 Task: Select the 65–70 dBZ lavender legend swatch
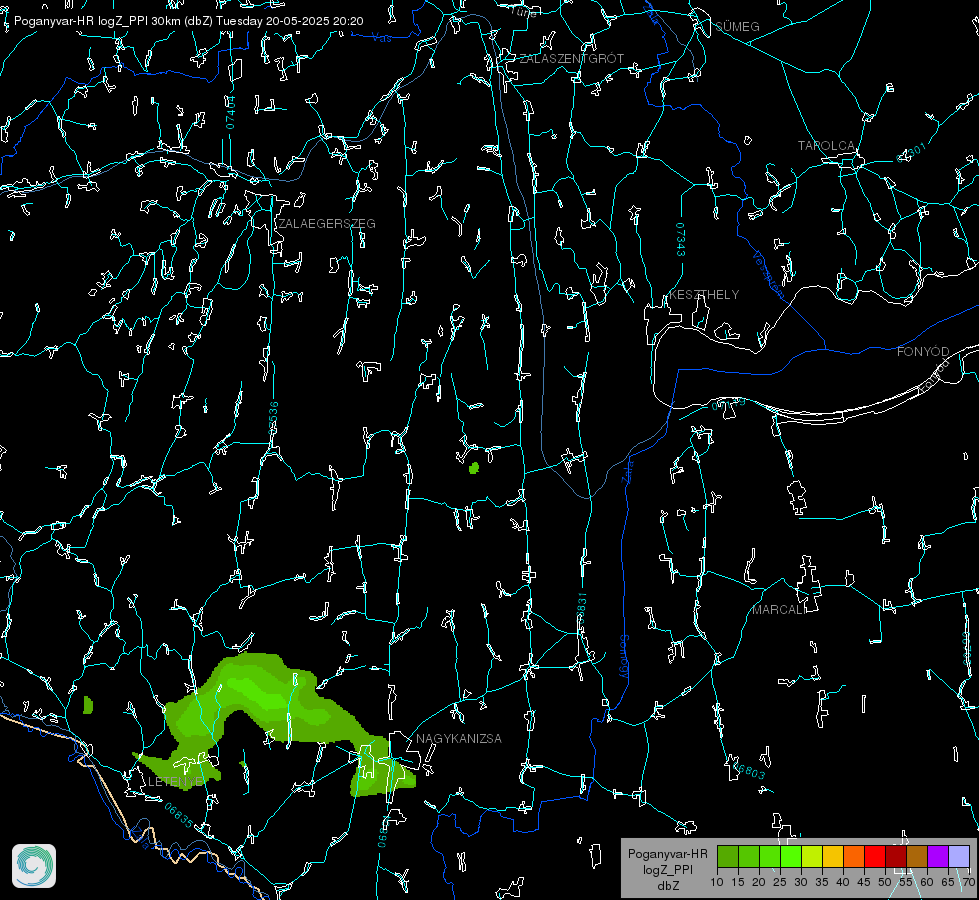[958, 856]
